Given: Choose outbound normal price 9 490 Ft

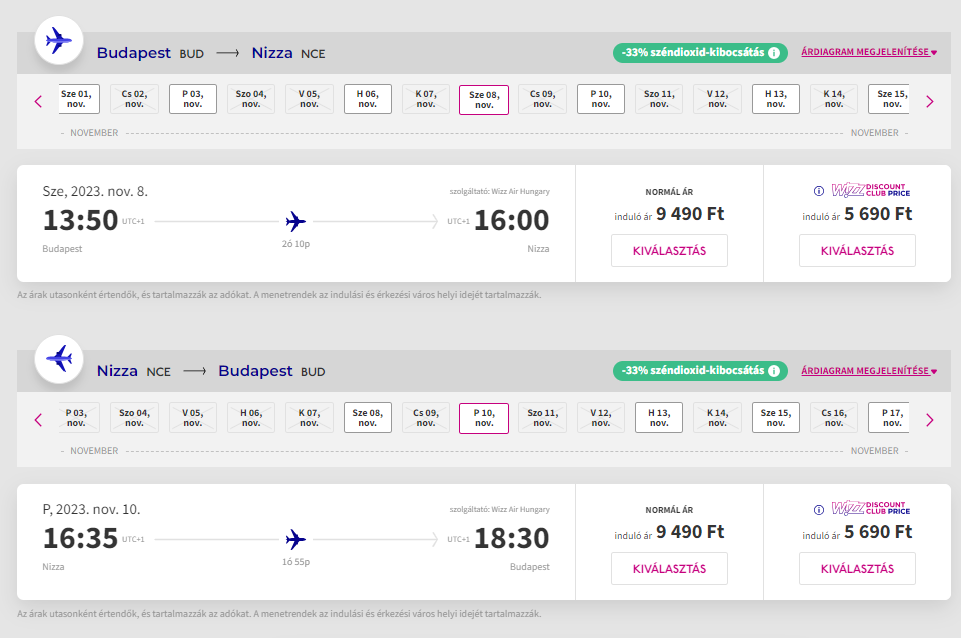Looking at the screenshot, I should pyautogui.click(x=669, y=251).
